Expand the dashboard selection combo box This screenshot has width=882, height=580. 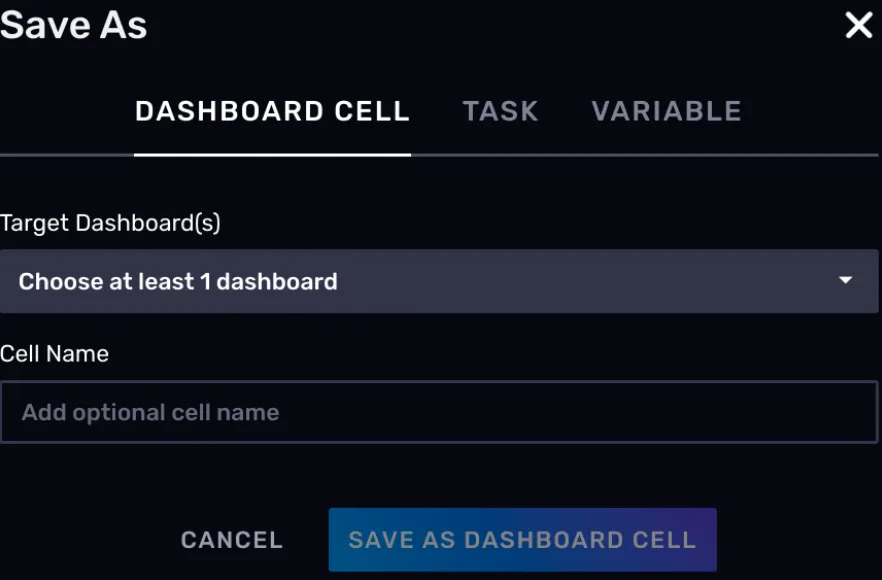point(439,281)
